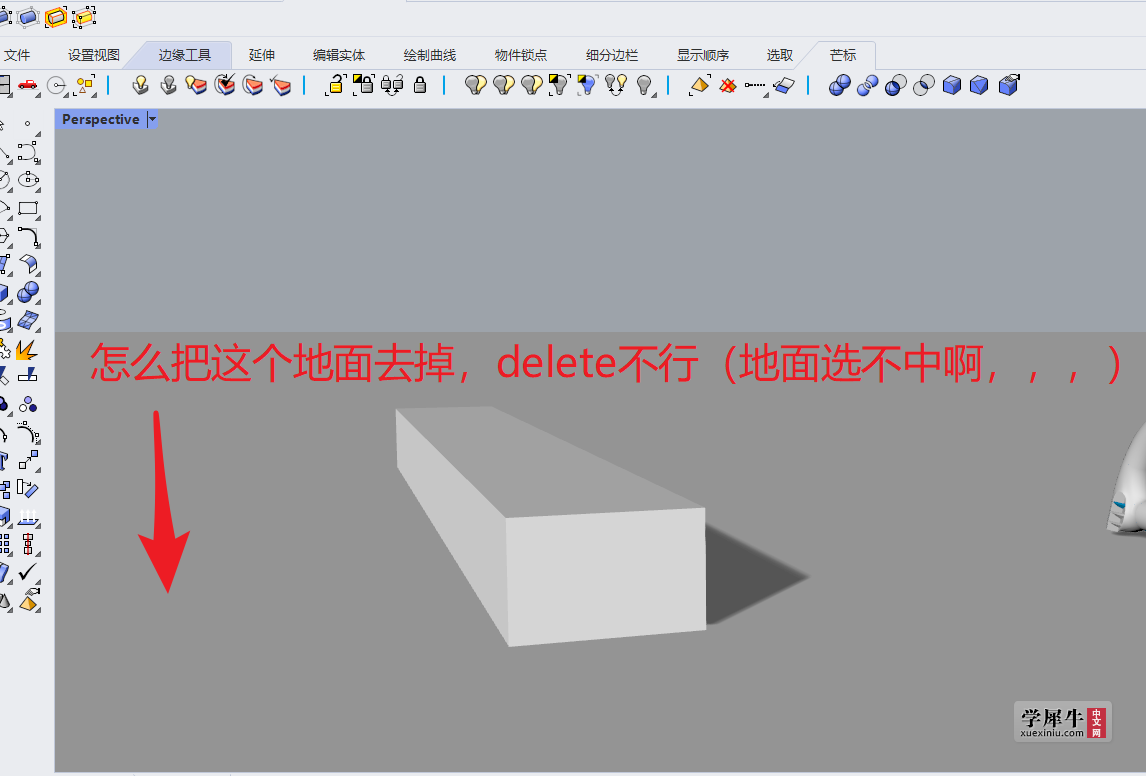This screenshot has width=1146, height=776.
Task: Select the control point curve tool
Action: 28,152
